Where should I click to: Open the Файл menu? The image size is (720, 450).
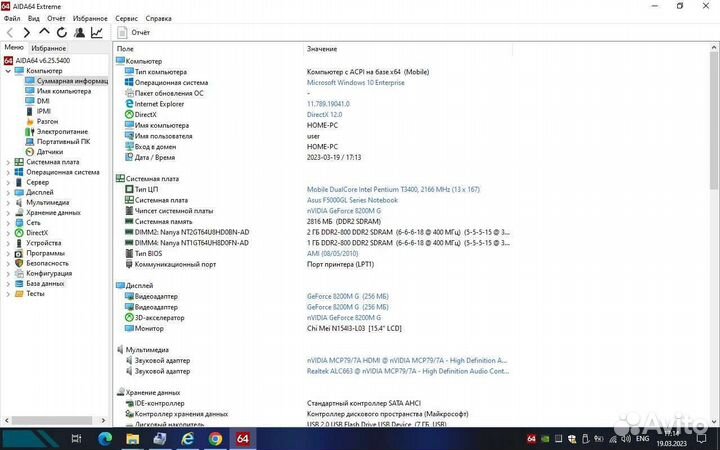(x=12, y=18)
